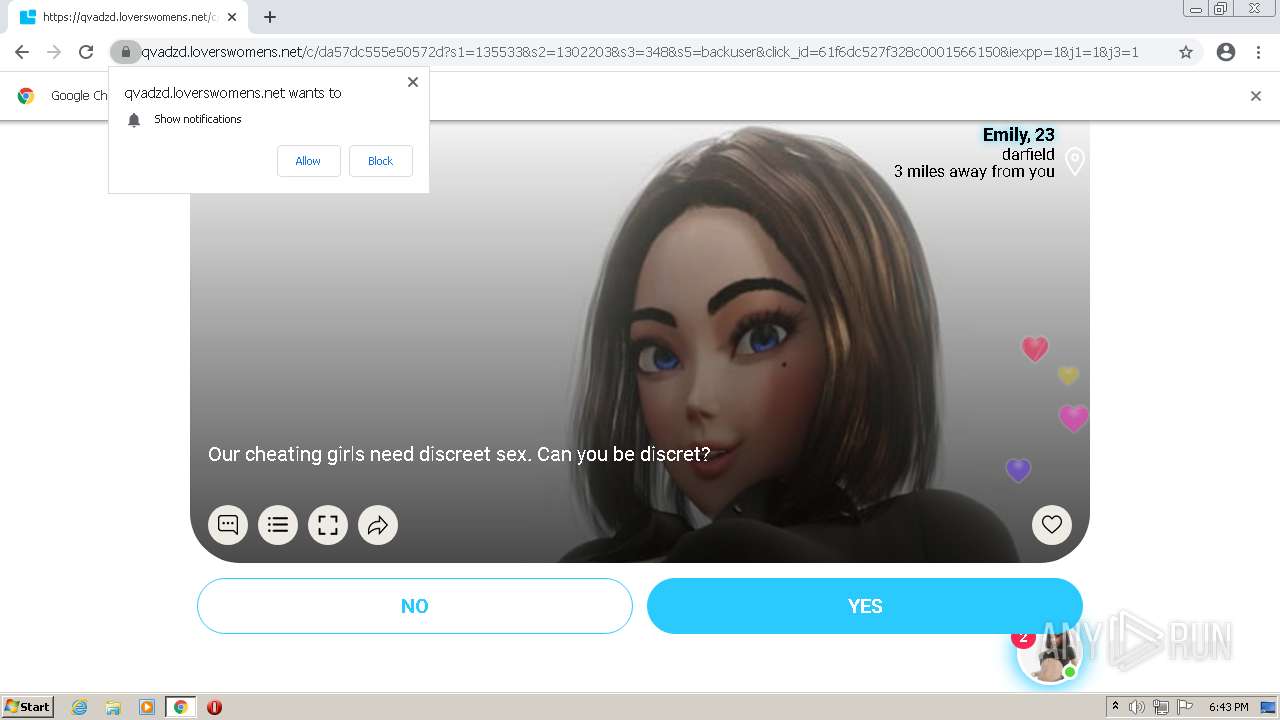This screenshot has width=1280, height=720.
Task: Allow notifications in the permission popup
Action: coord(308,161)
